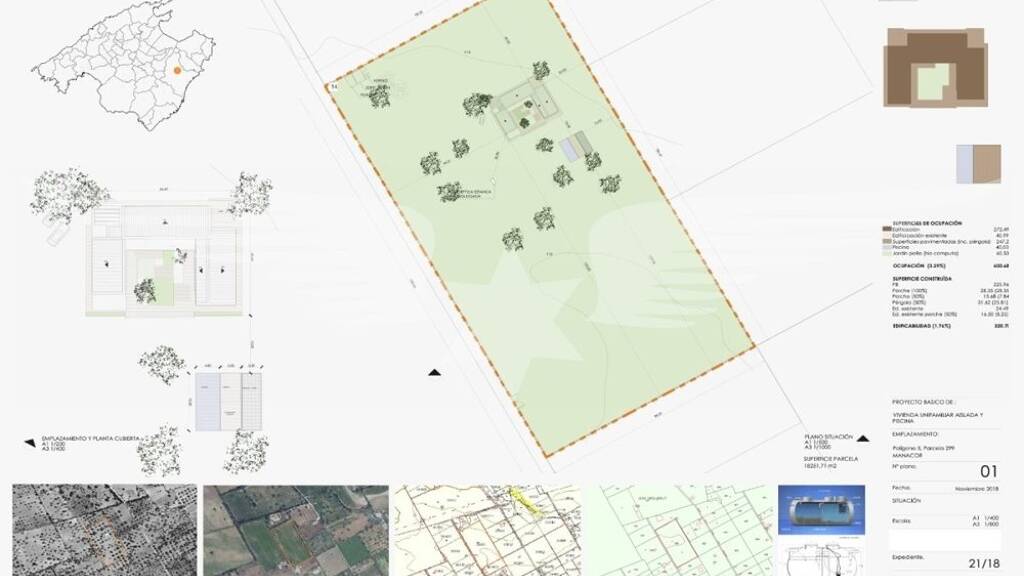Select the house footprint inside the green parcel

pyautogui.click(x=525, y=108)
